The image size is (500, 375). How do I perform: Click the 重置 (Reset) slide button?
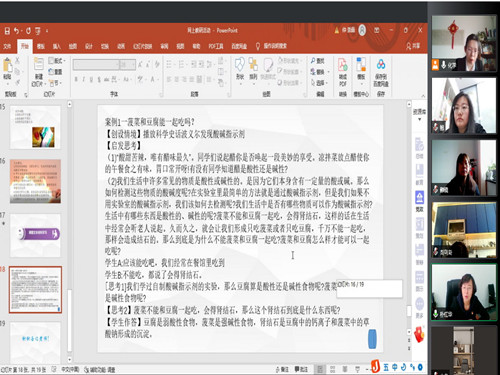(55, 72)
